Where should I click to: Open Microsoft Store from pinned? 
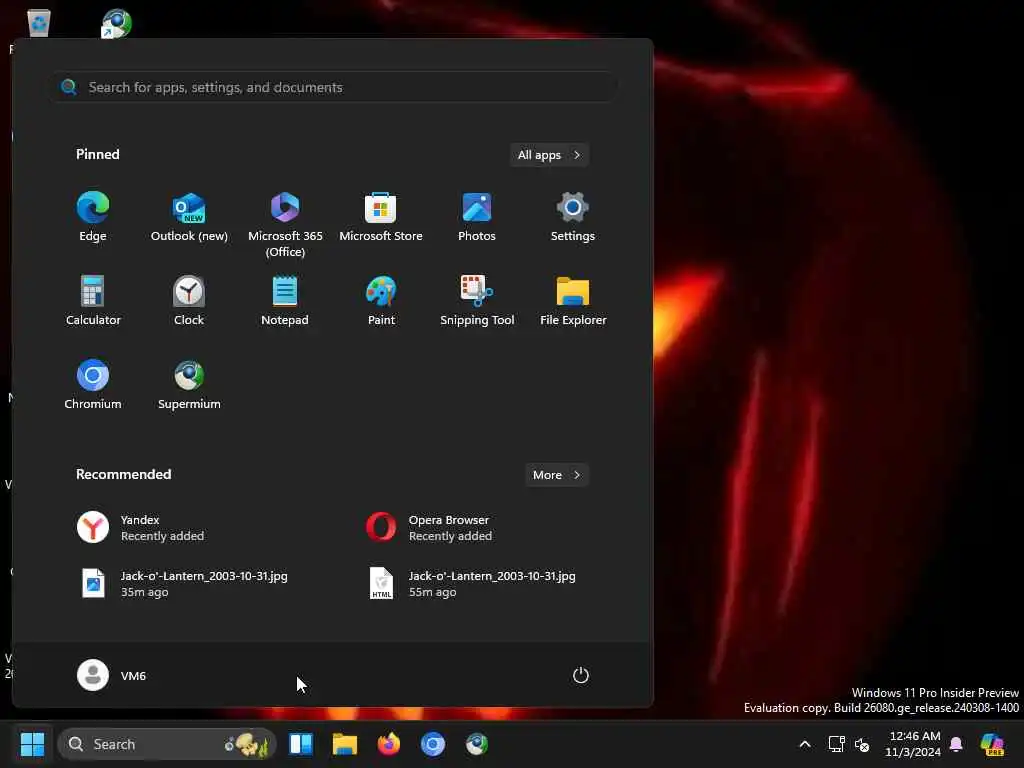coord(381,217)
